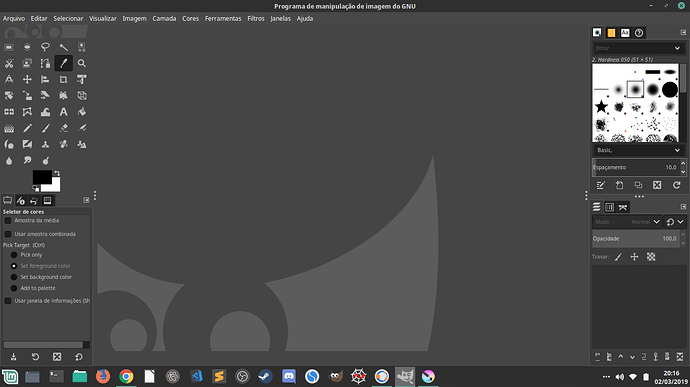Viewport: 690px width, 387px height.
Task: Open the Filtros menu
Action: [256, 18]
